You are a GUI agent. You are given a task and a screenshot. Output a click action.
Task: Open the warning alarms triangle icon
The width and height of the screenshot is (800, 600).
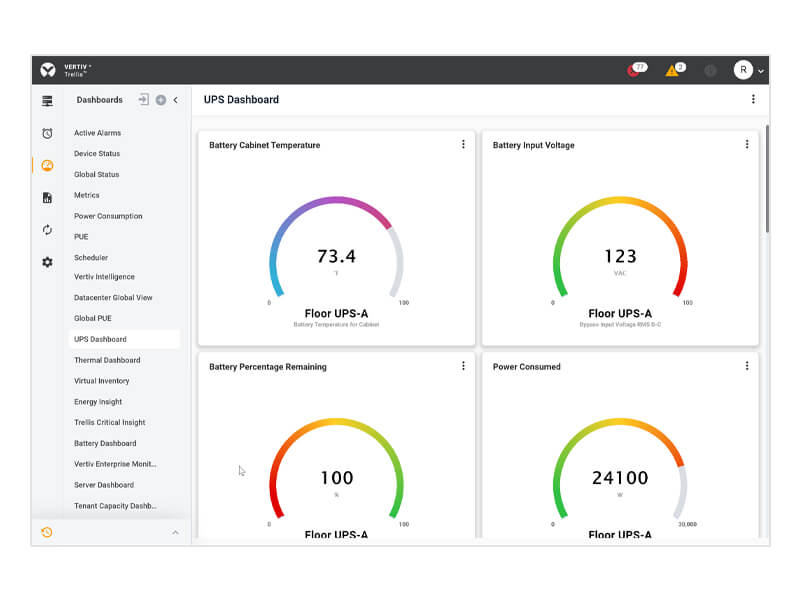click(x=672, y=69)
